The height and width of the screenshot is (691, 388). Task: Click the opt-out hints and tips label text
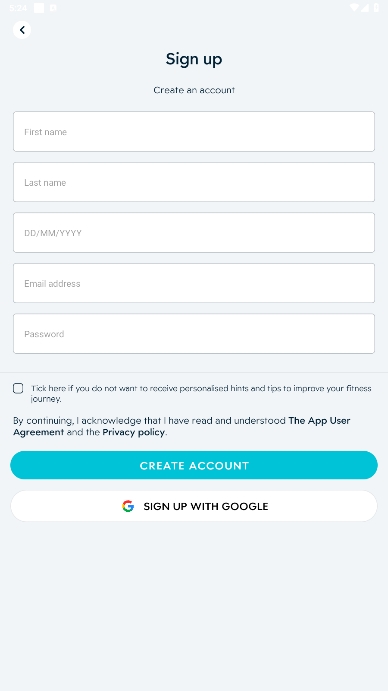coord(201,394)
